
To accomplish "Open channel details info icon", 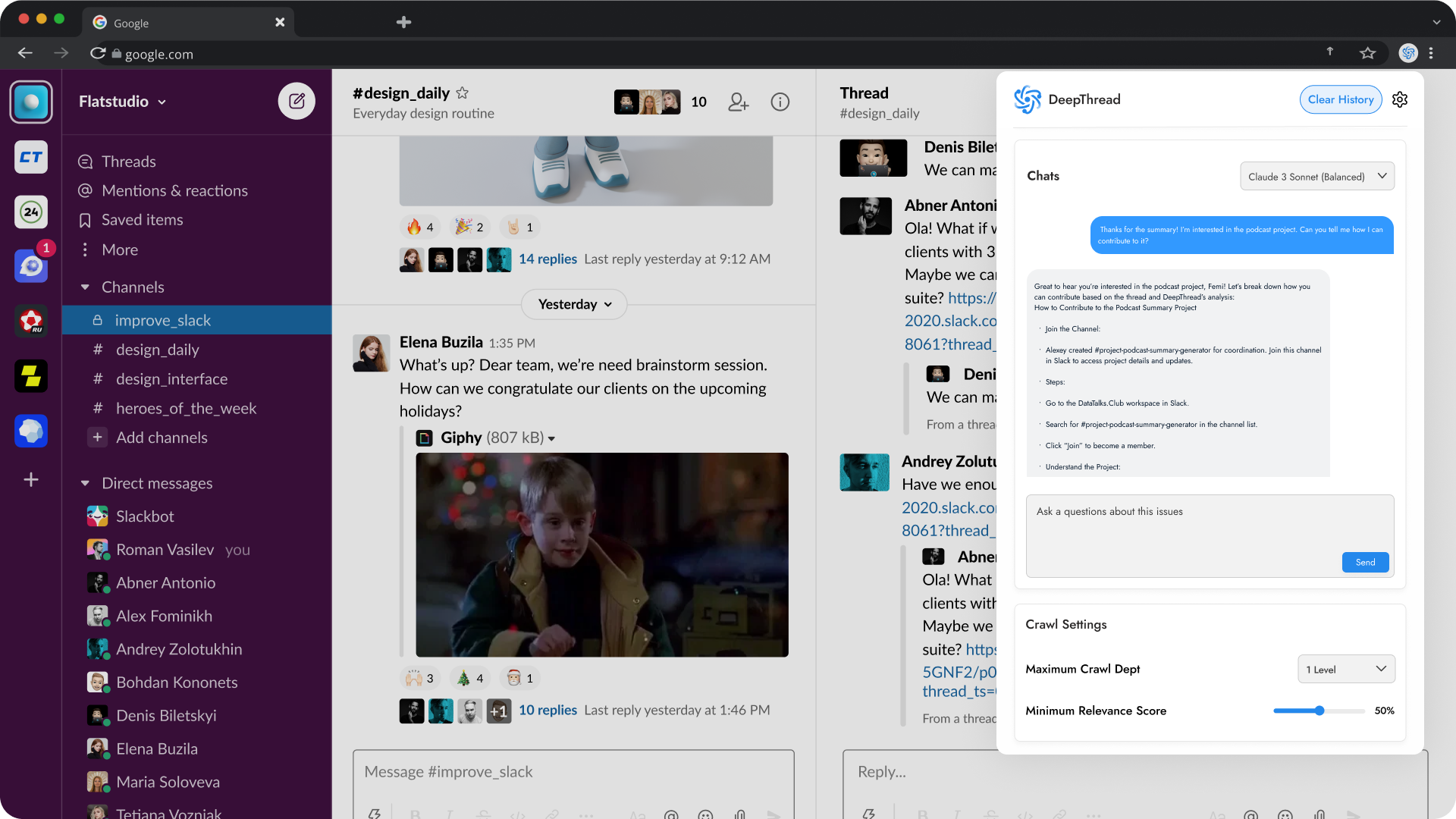I will pyautogui.click(x=780, y=102).
